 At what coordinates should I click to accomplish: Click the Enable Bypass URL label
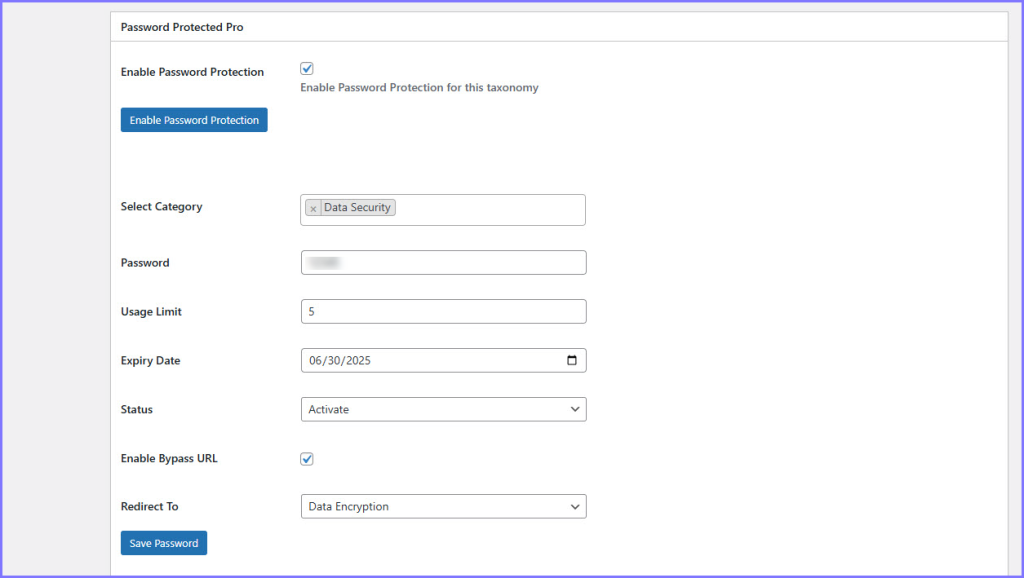coord(169,459)
